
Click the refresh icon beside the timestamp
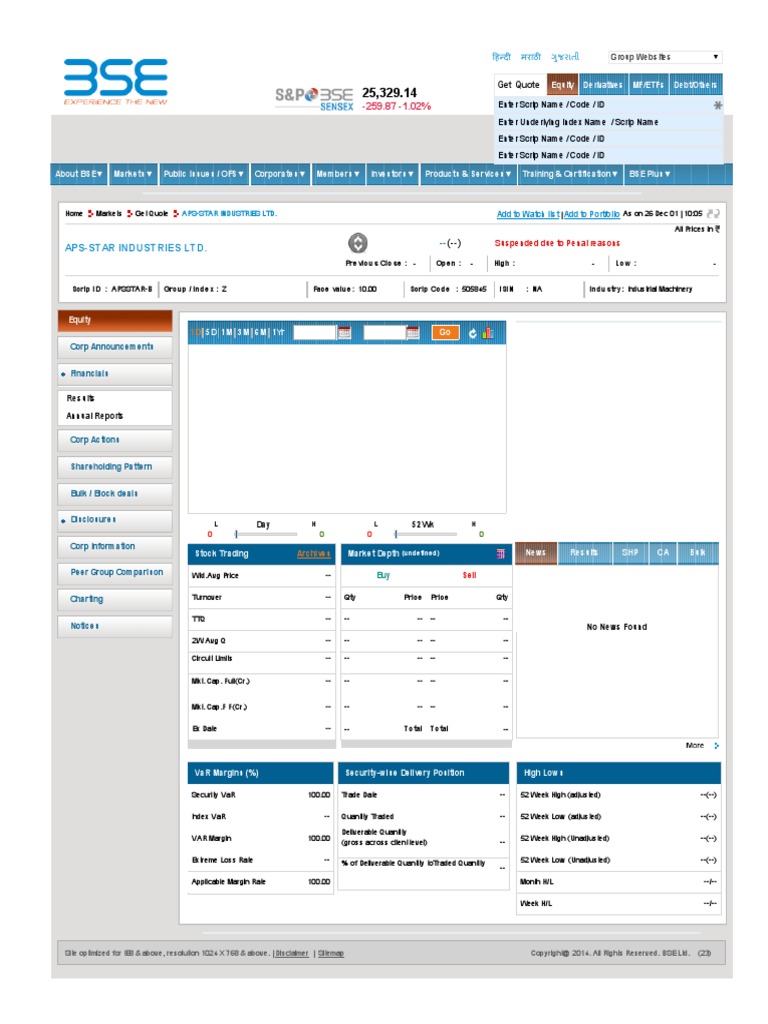click(x=713, y=214)
